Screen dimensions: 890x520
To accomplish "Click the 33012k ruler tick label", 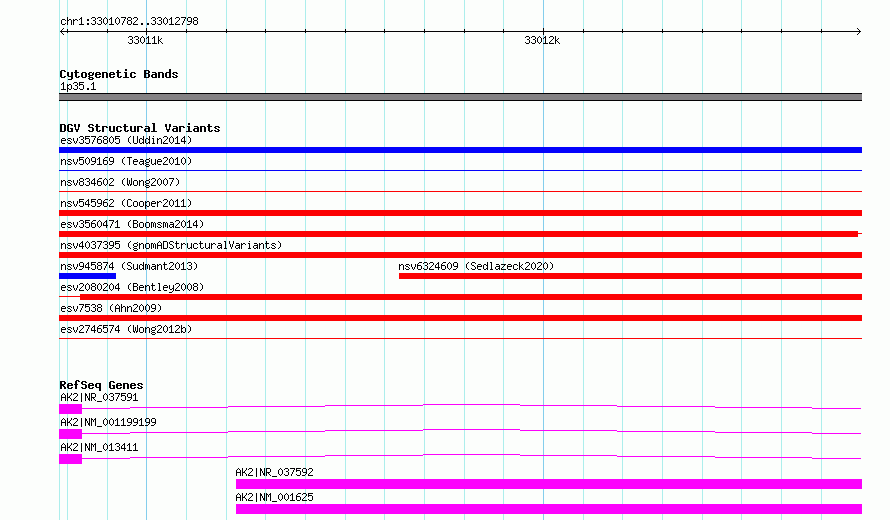I will tap(542, 40).
